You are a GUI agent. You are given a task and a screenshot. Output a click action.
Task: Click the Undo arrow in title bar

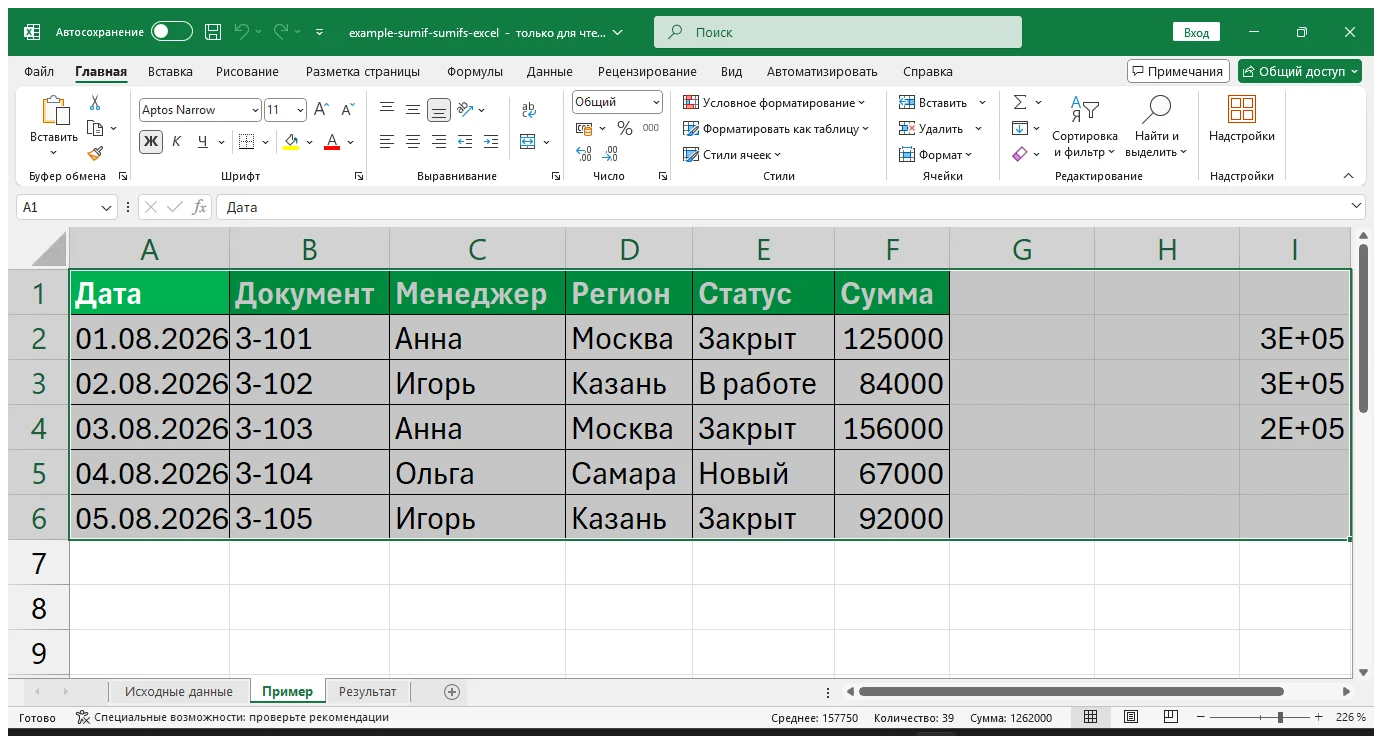pyautogui.click(x=242, y=32)
